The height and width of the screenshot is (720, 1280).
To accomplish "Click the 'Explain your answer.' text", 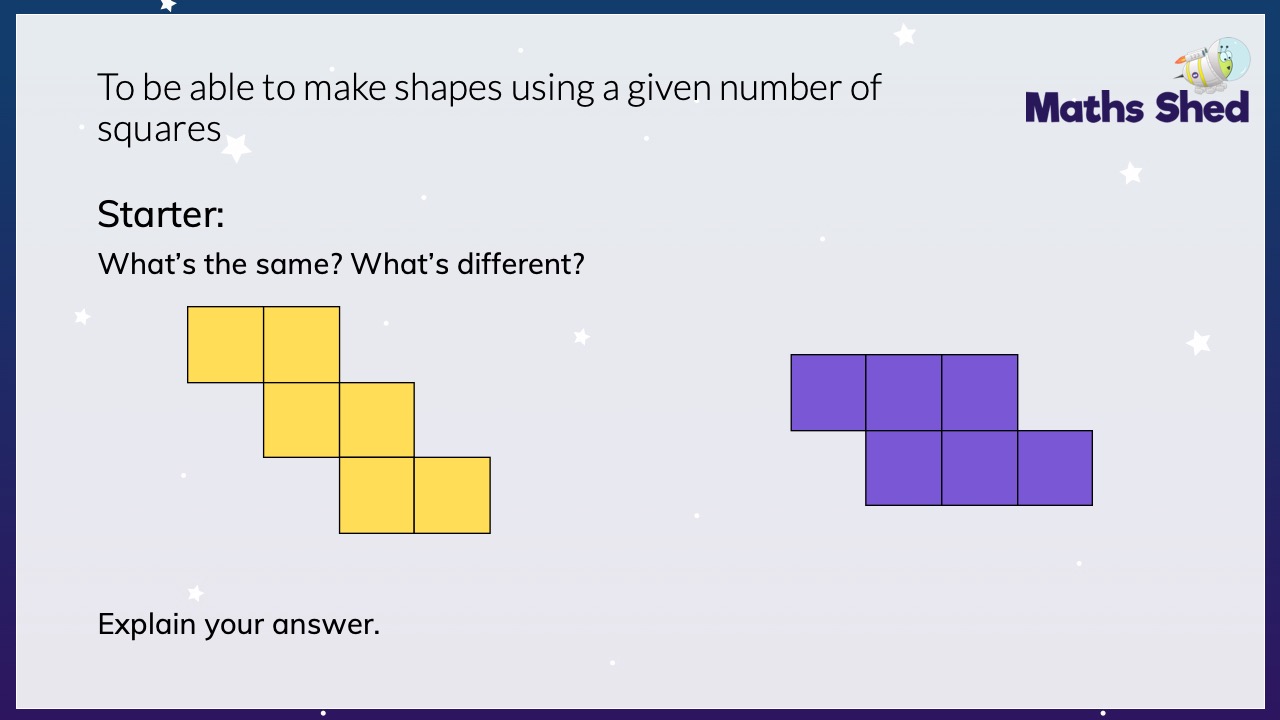I will coord(239,625).
